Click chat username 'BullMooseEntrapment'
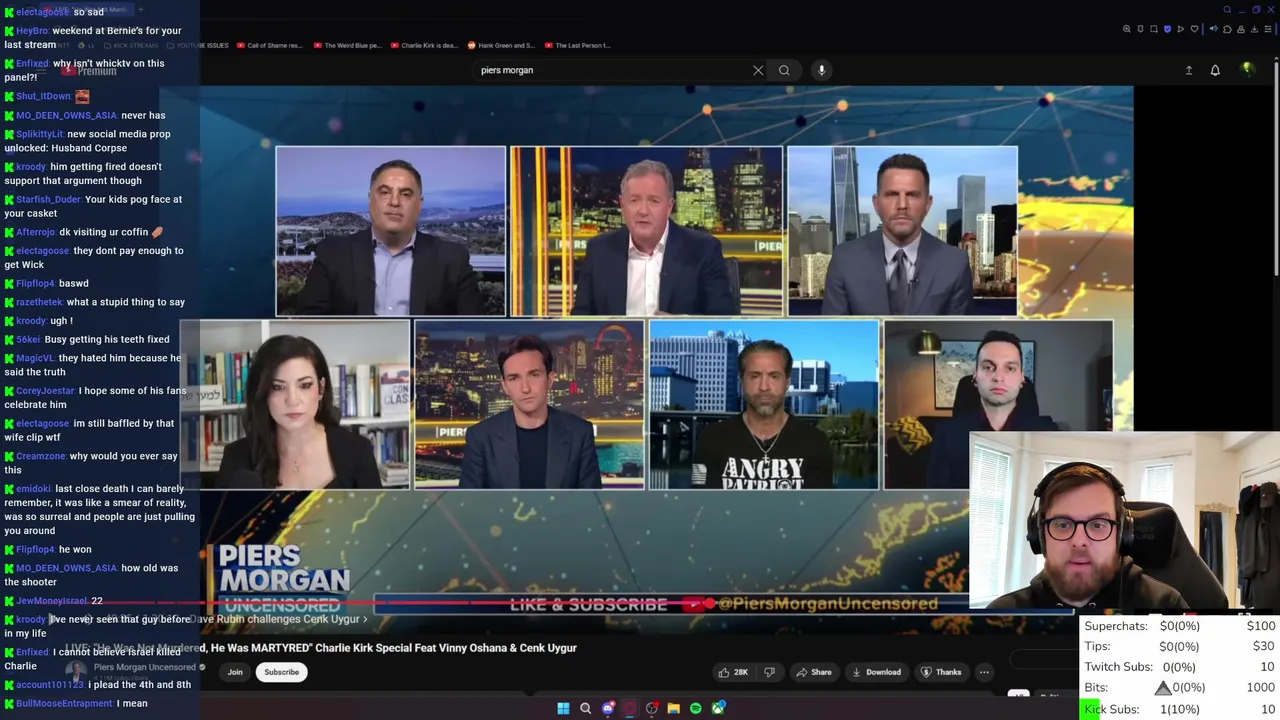This screenshot has height=720, width=1280. (x=64, y=703)
